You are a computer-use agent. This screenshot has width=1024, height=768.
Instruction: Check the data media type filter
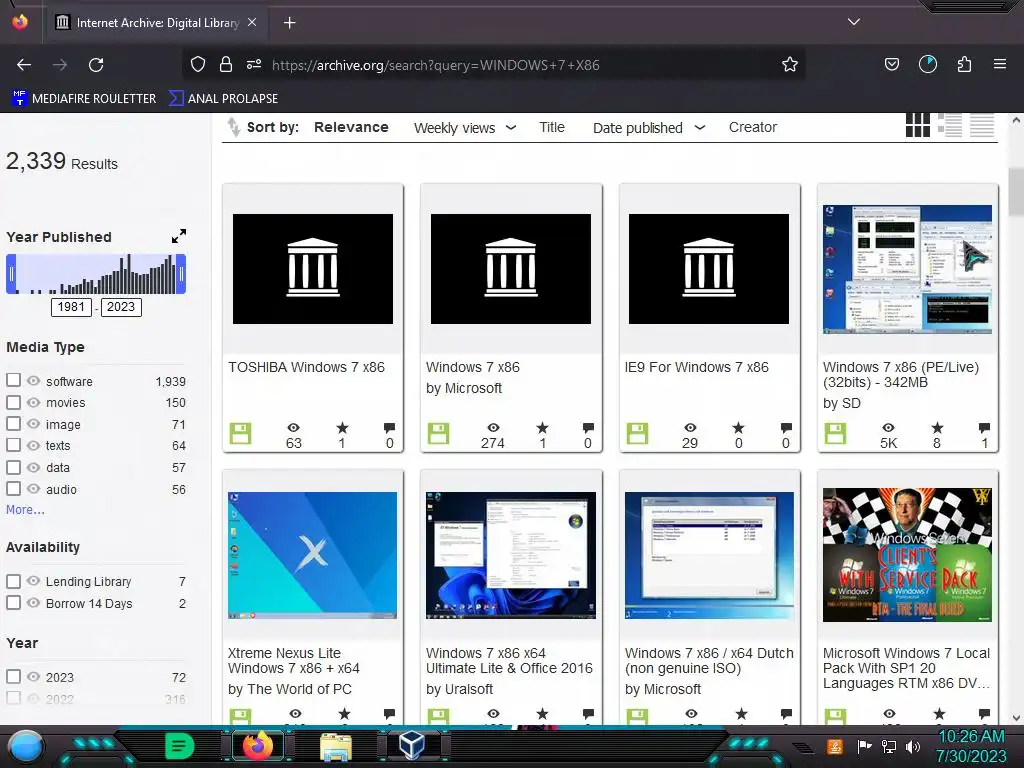tap(13, 467)
